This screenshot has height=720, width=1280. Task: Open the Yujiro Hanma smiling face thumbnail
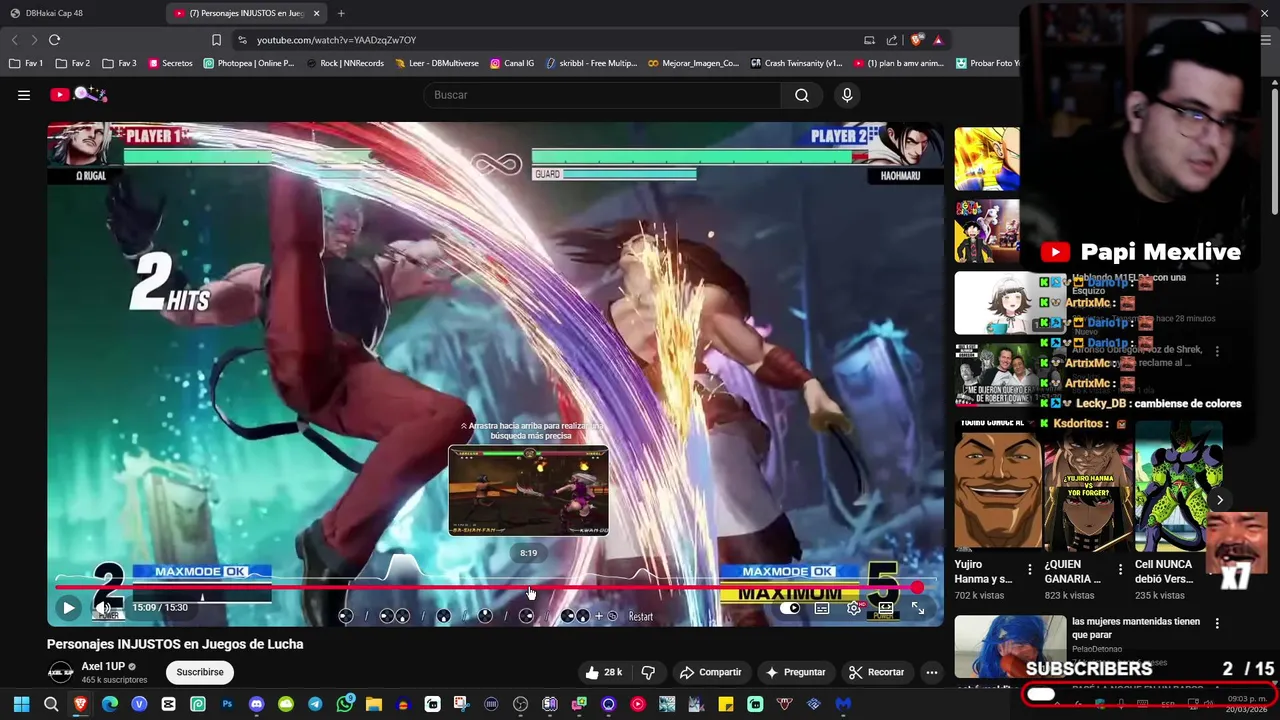pyautogui.click(x=999, y=486)
